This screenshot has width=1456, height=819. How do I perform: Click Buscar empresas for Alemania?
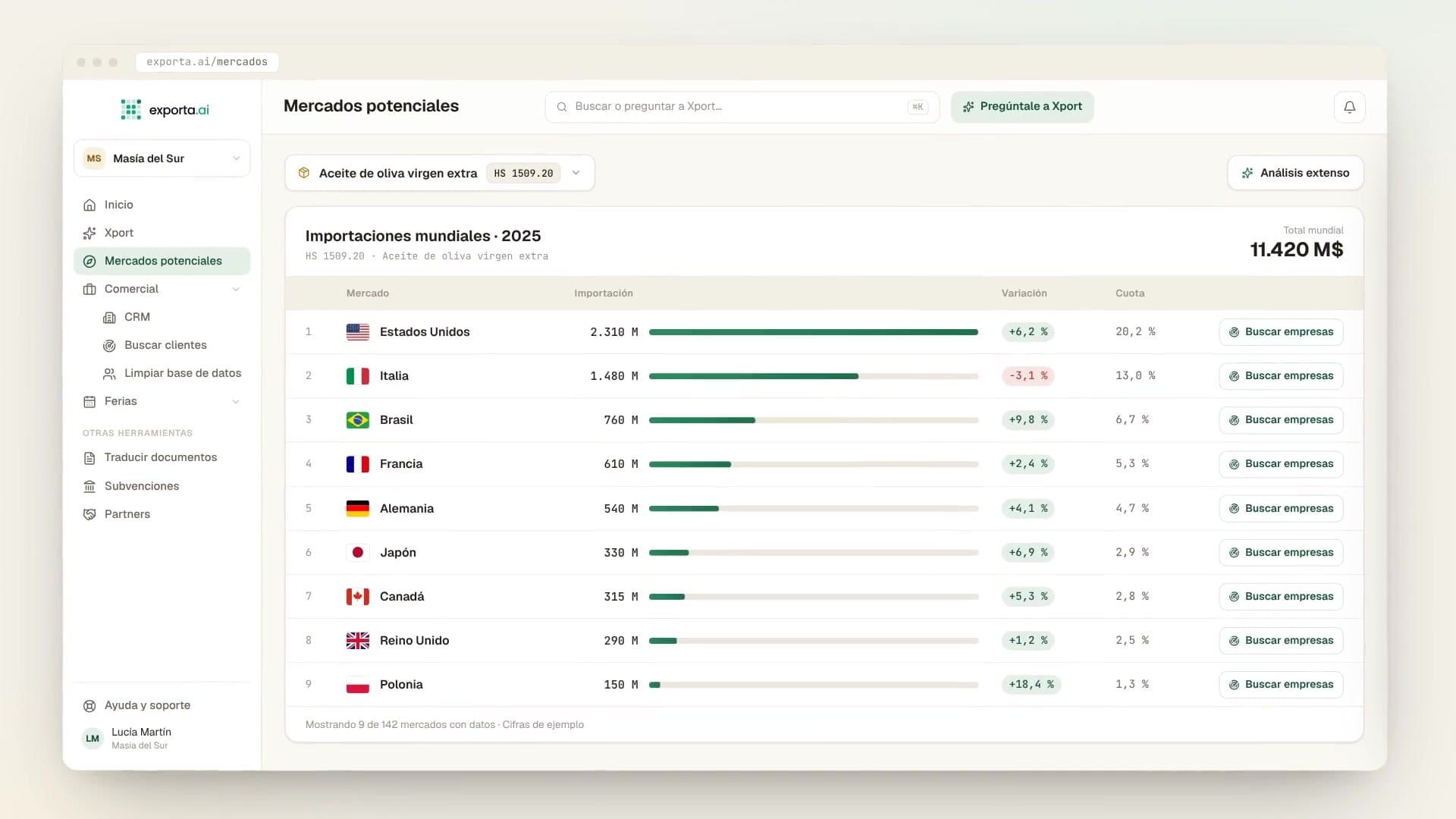pyautogui.click(x=1281, y=508)
